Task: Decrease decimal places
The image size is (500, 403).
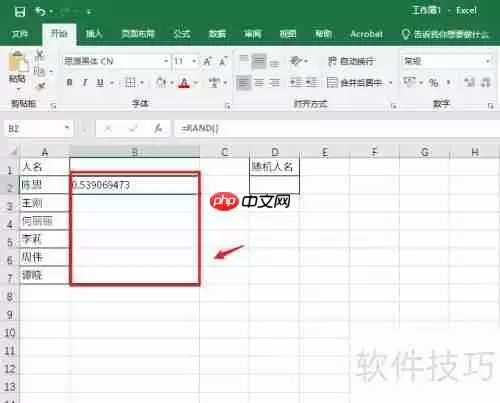Action: [x=486, y=82]
